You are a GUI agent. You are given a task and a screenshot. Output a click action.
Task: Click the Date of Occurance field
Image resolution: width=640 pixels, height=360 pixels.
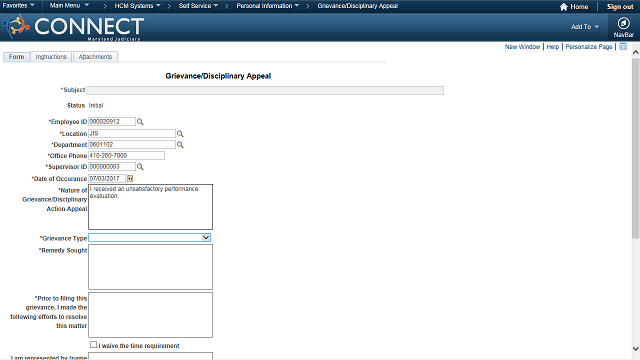[x=107, y=178]
